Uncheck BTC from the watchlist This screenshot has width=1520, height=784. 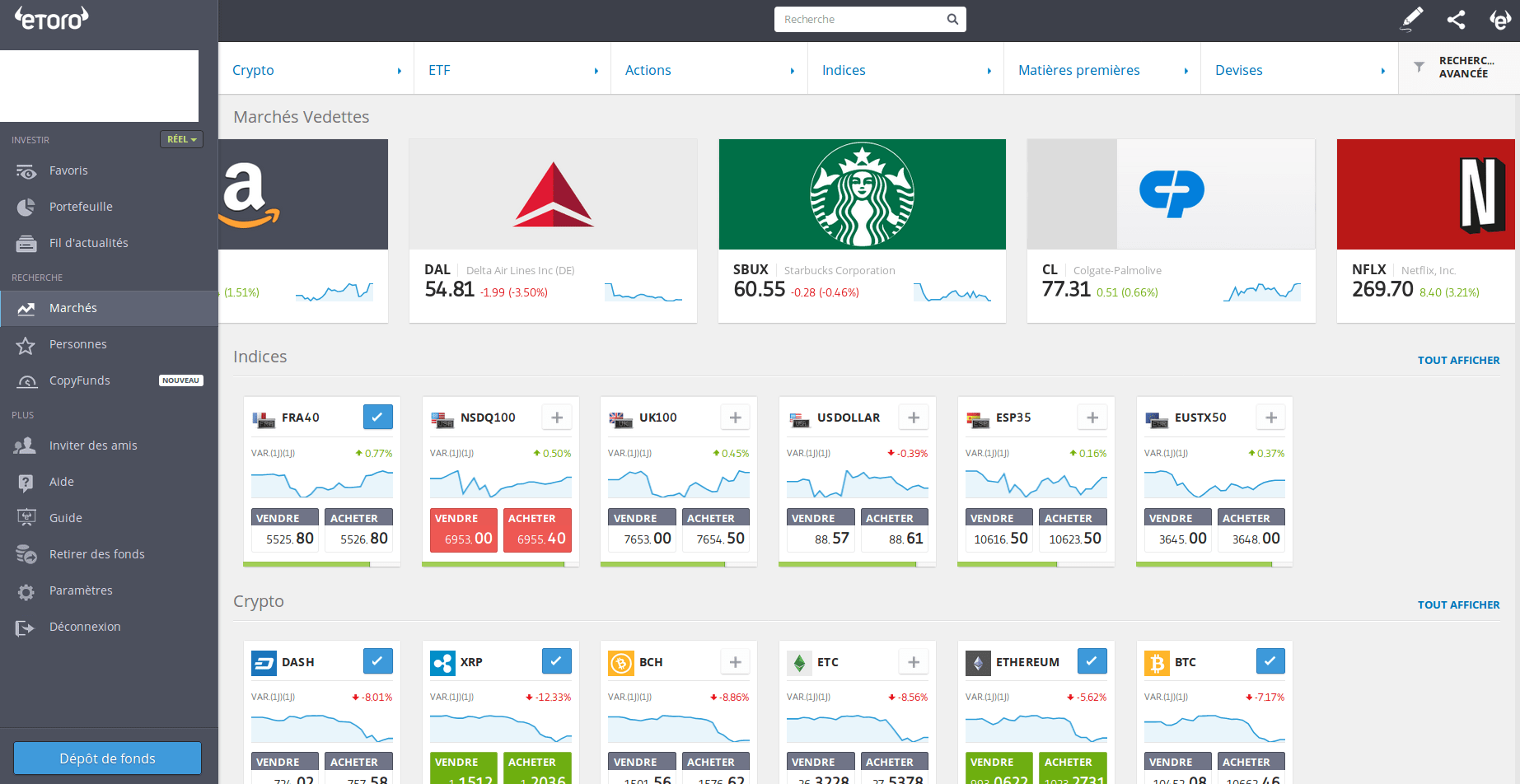[1271, 660]
